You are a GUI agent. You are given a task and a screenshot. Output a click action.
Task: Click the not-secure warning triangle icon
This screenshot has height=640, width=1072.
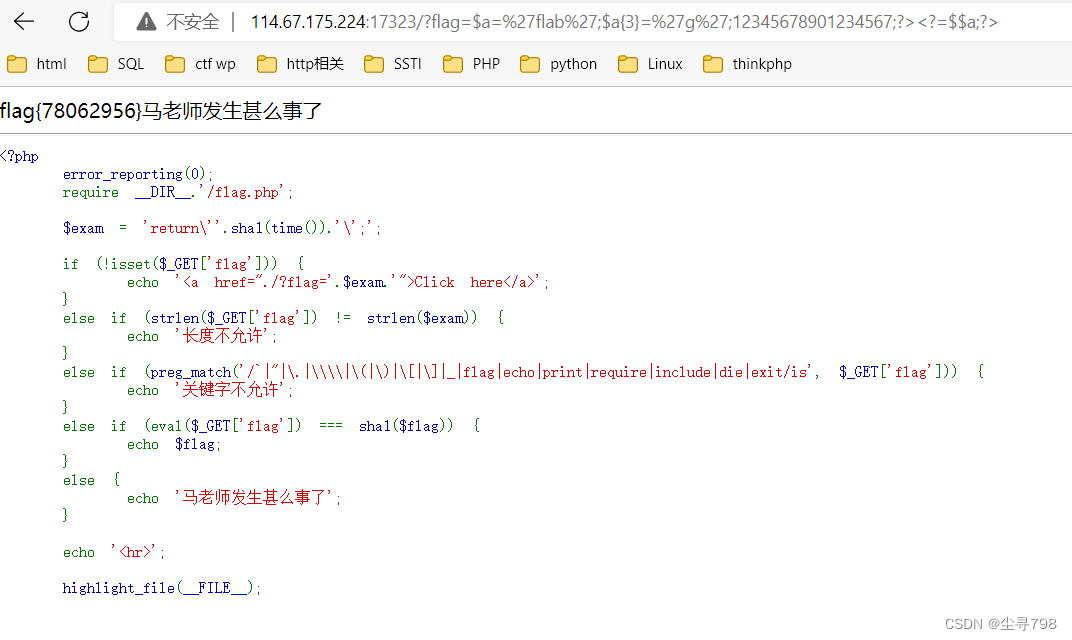[146, 22]
